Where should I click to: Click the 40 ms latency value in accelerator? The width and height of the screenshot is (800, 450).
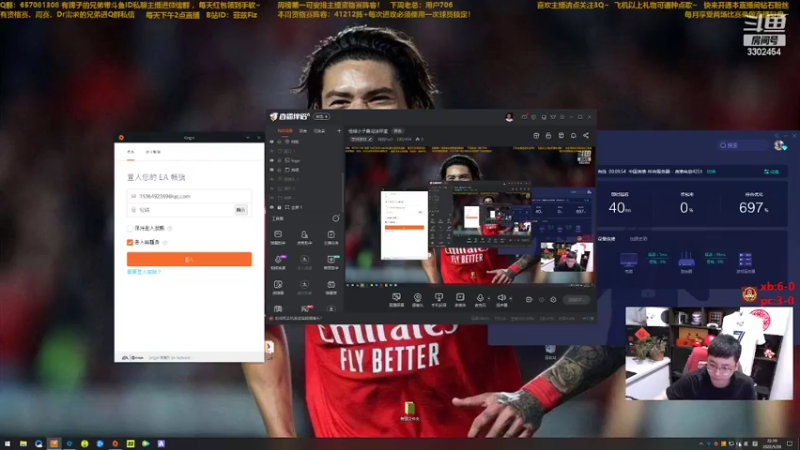(x=620, y=208)
